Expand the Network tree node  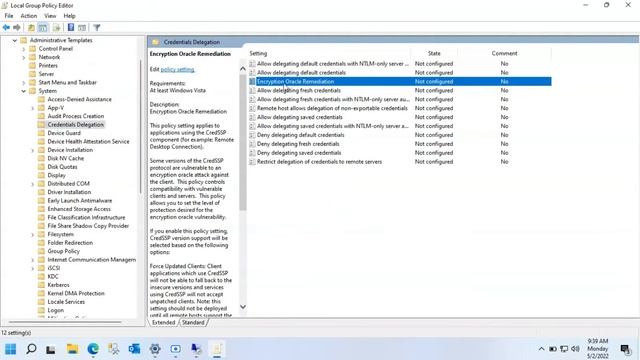[x=24, y=58]
